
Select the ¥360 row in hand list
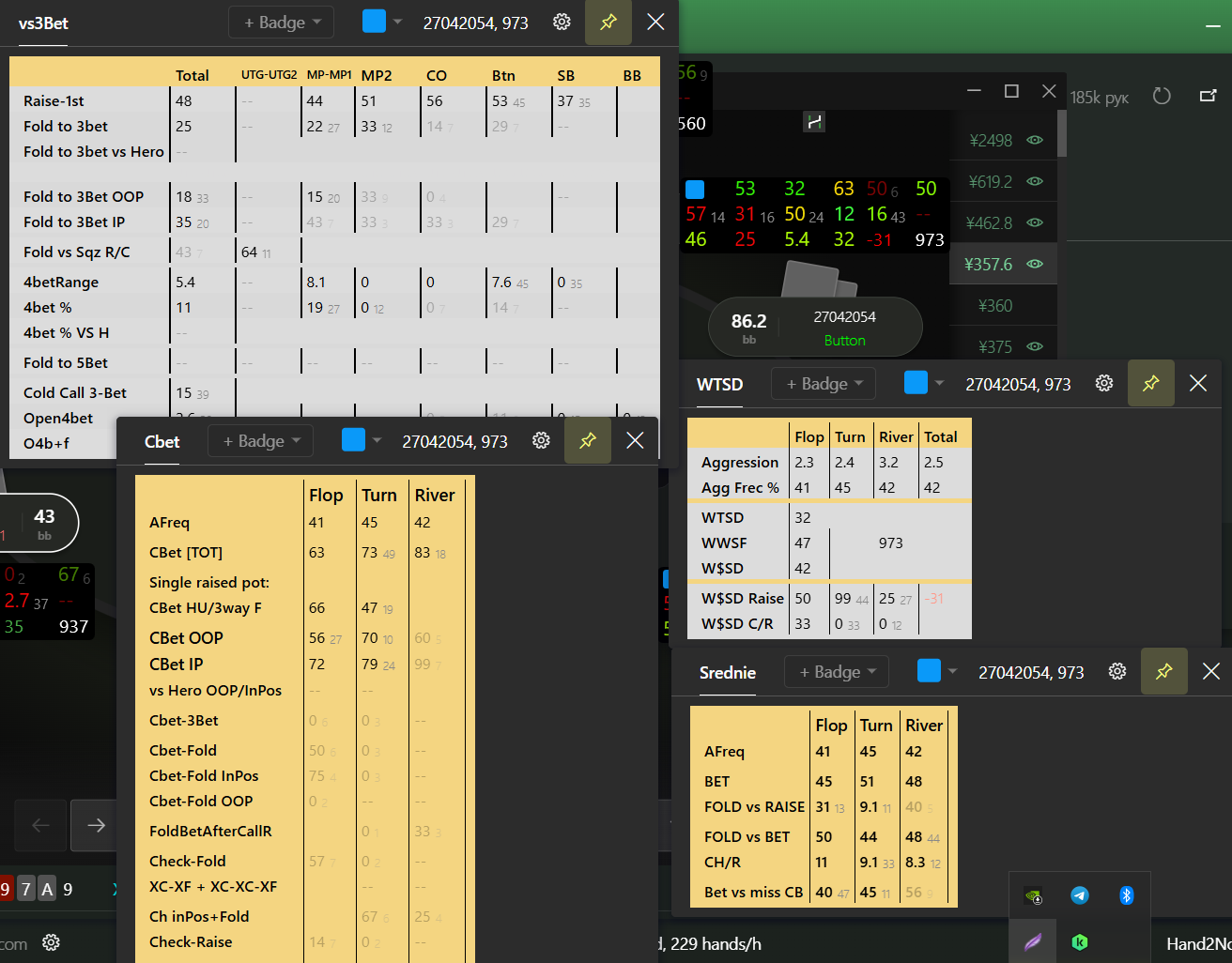tap(1003, 305)
